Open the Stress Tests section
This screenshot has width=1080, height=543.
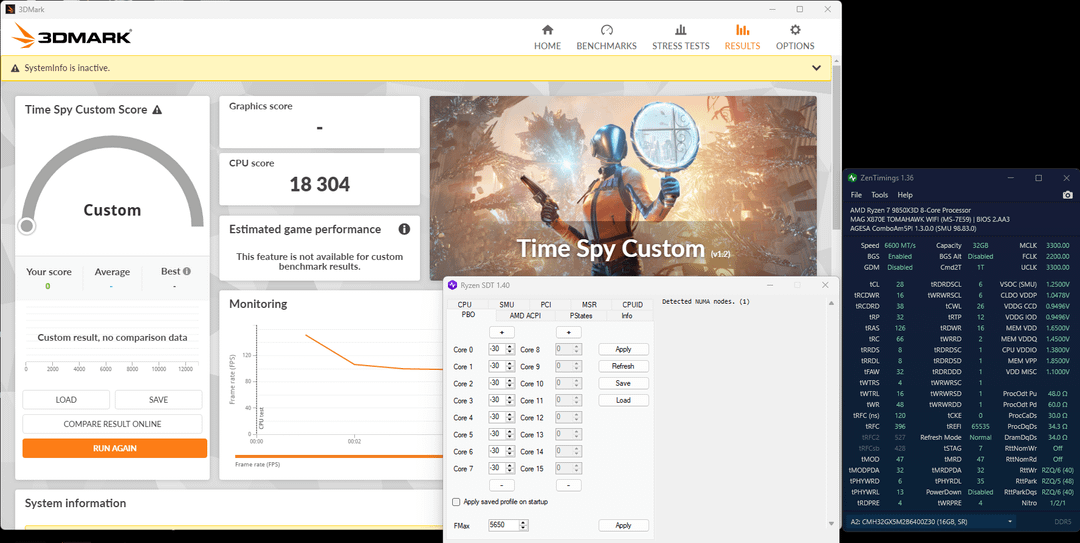pos(680,37)
